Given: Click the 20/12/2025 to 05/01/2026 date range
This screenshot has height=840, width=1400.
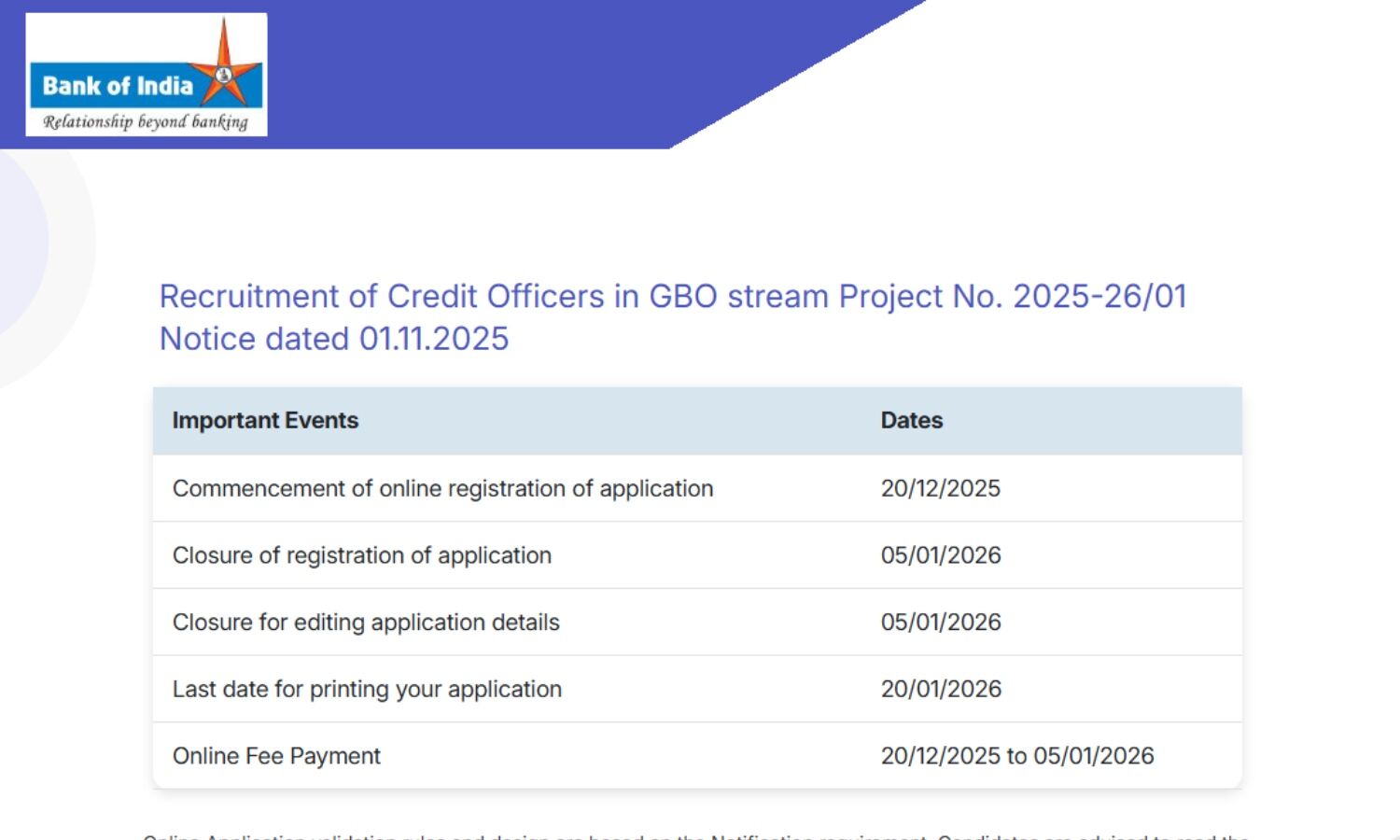Looking at the screenshot, I should pos(1017,756).
